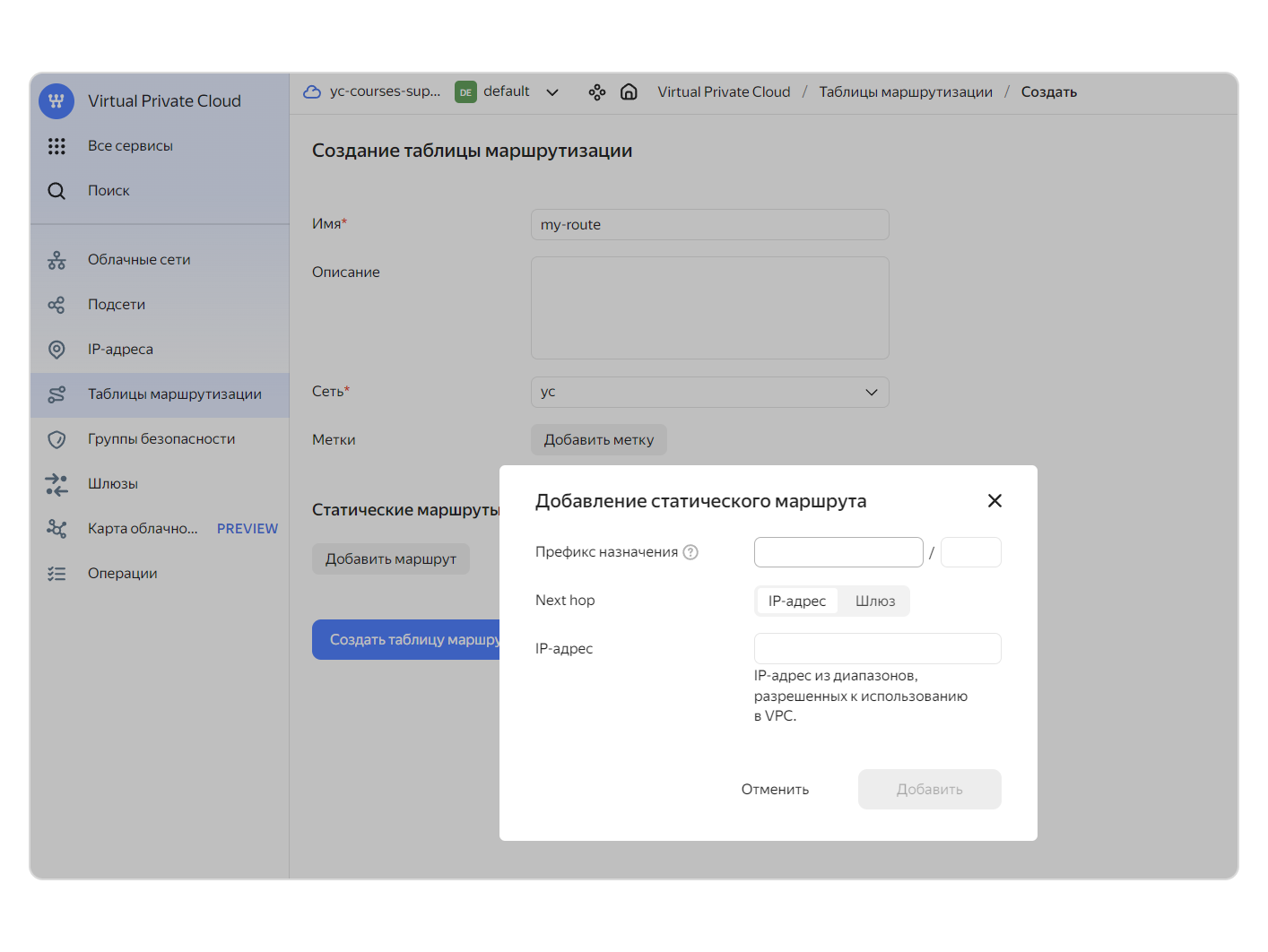Image resolution: width=1268 pixels, height=952 pixels.
Task: Click the Имя field containing my-route
Action: (710, 225)
